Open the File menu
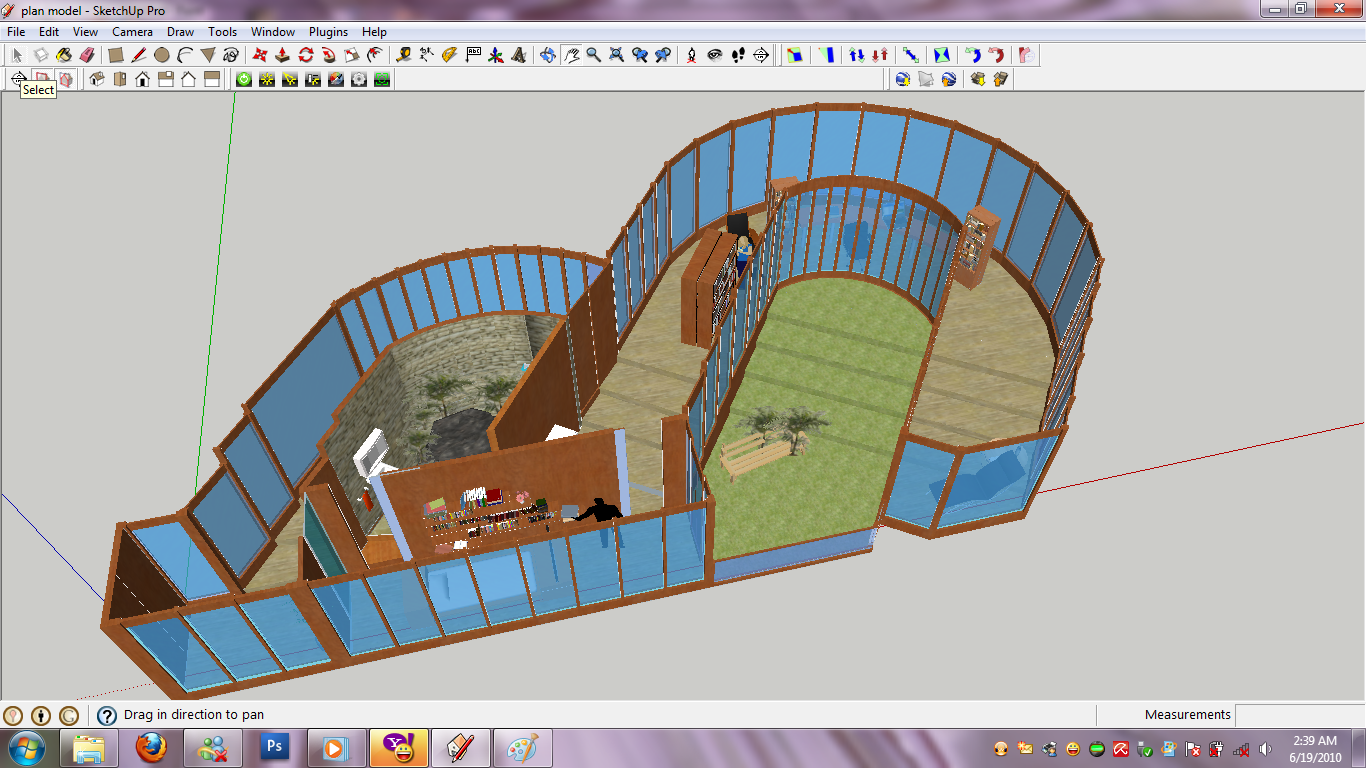The width and height of the screenshot is (1366, 768). [x=16, y=32]
